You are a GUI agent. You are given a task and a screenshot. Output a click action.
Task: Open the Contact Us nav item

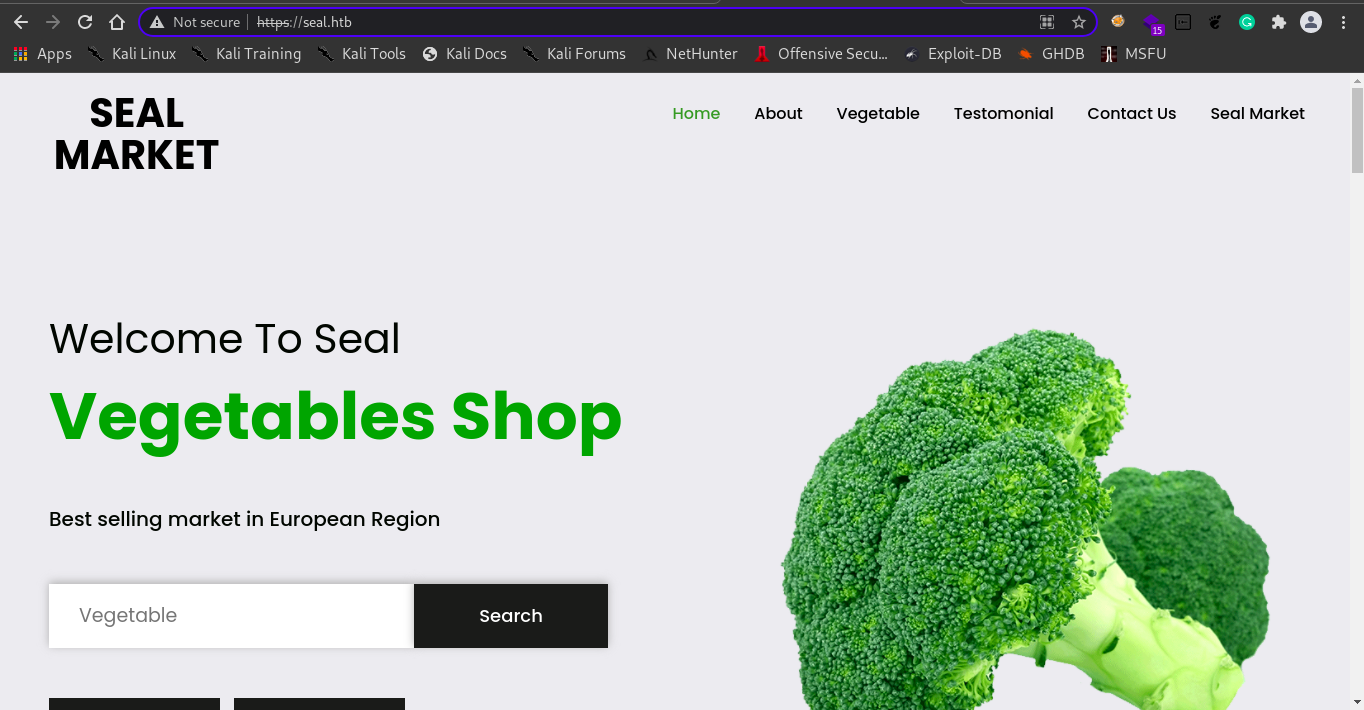[x=1131, y=113]
